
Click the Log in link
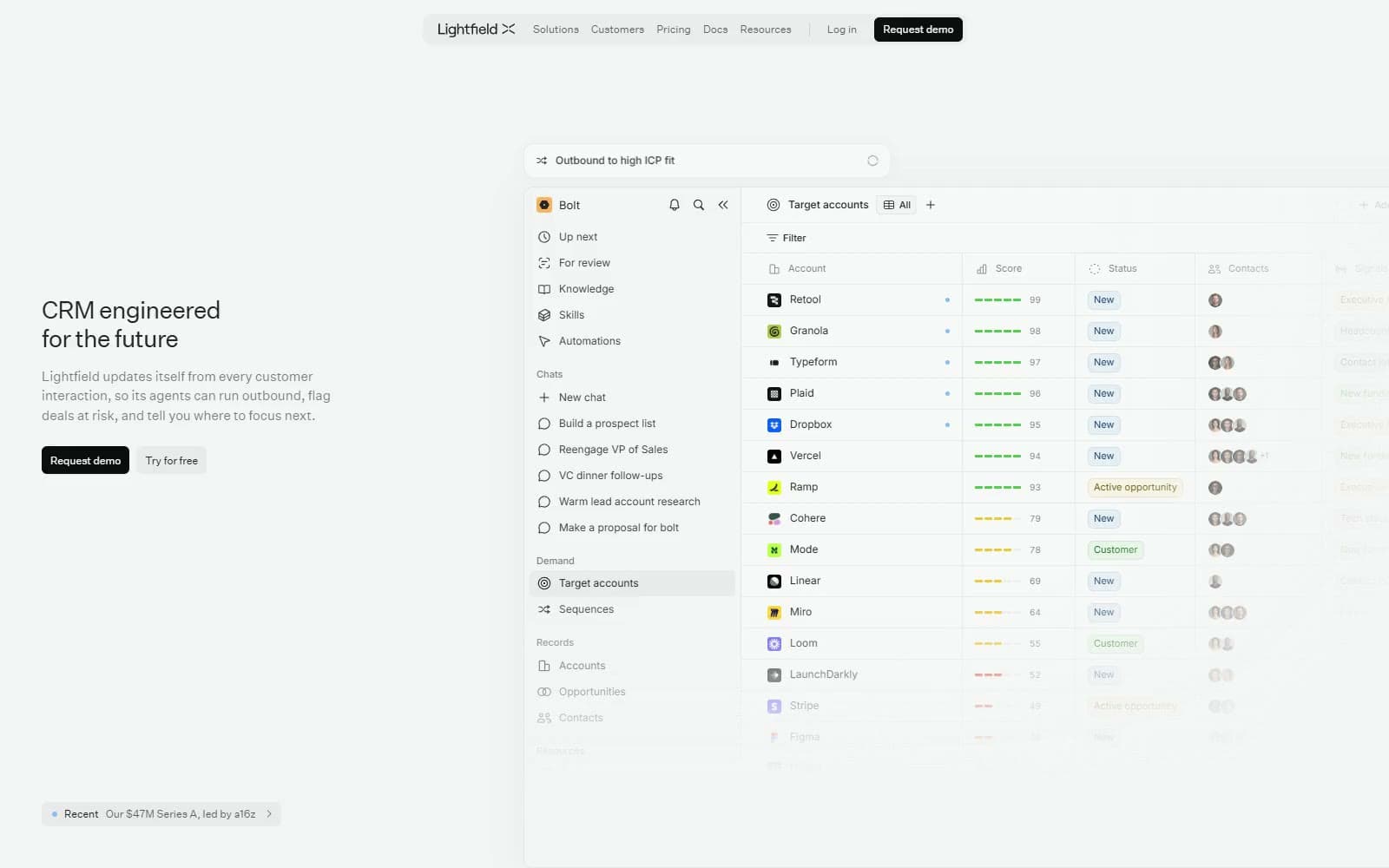841,30
